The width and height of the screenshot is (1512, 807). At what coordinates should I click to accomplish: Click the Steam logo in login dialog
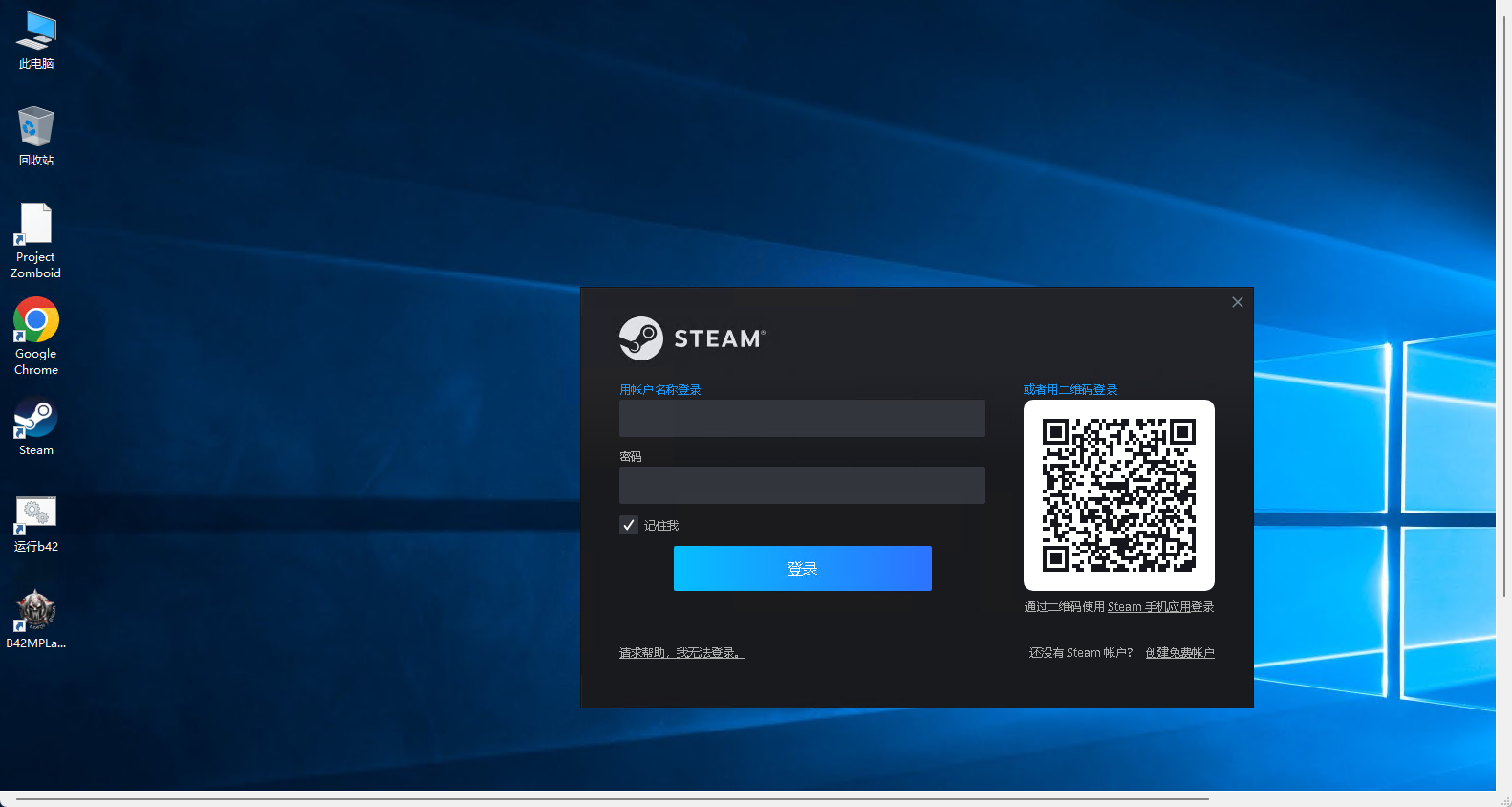pos(692,338)
